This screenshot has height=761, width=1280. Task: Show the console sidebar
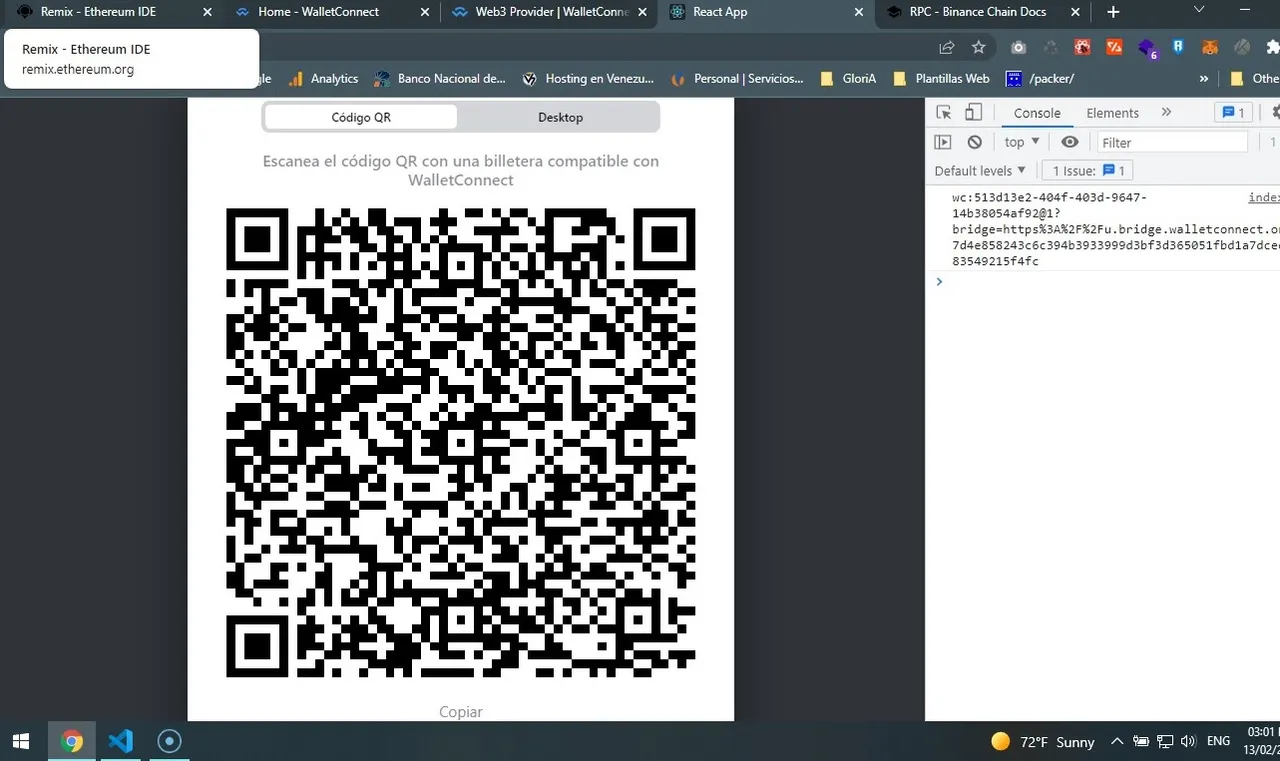point(942,142)
